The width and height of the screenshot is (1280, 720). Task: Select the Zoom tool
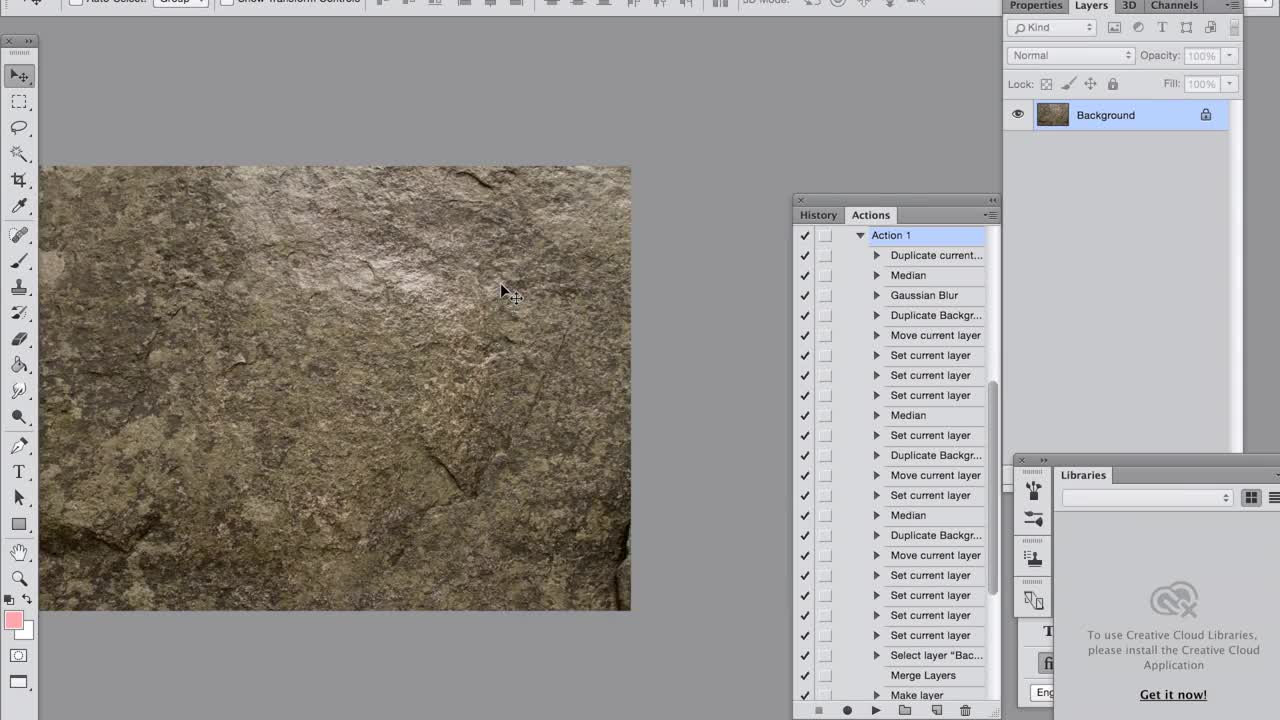20,578
